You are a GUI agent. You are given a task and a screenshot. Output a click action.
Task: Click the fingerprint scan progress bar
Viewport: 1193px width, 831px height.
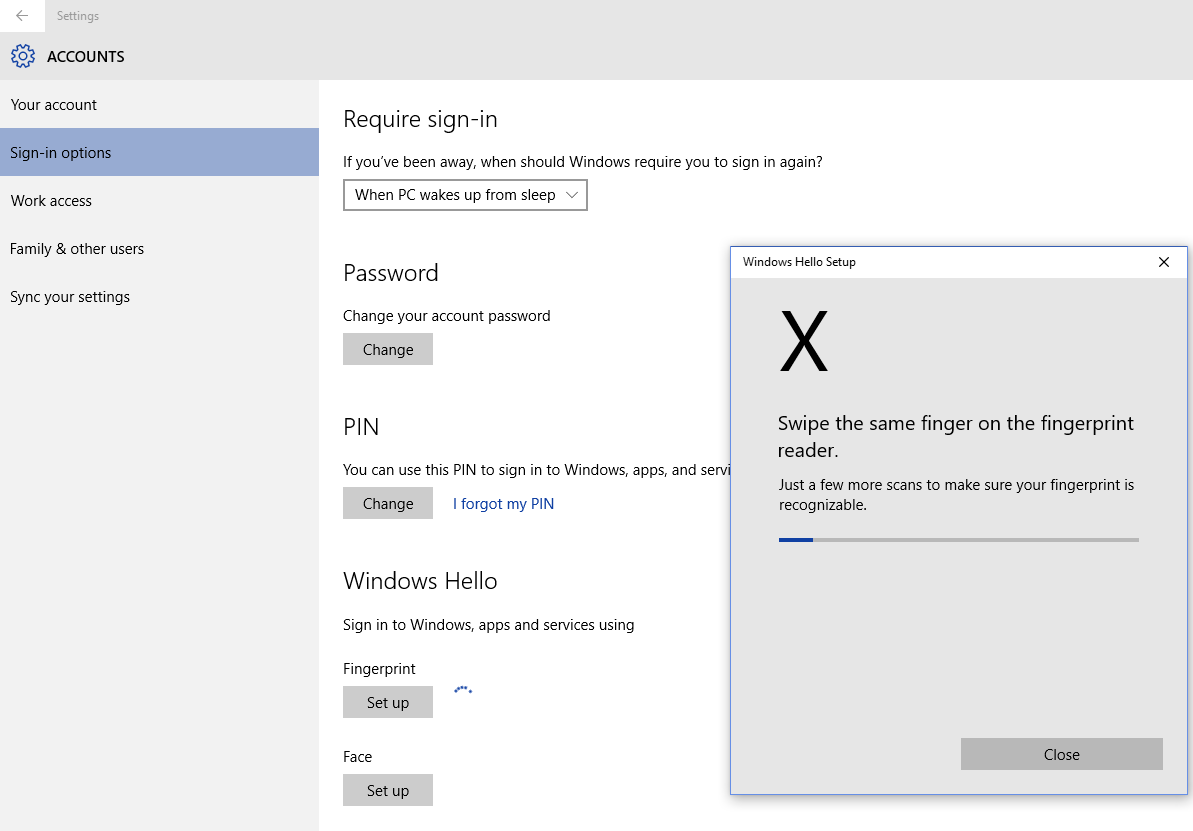click(959, 540)
